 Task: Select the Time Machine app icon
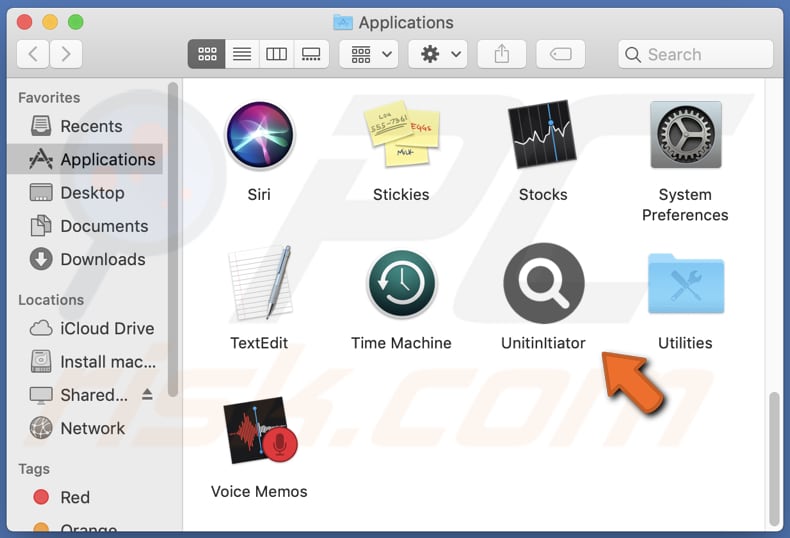click(402, 283)
